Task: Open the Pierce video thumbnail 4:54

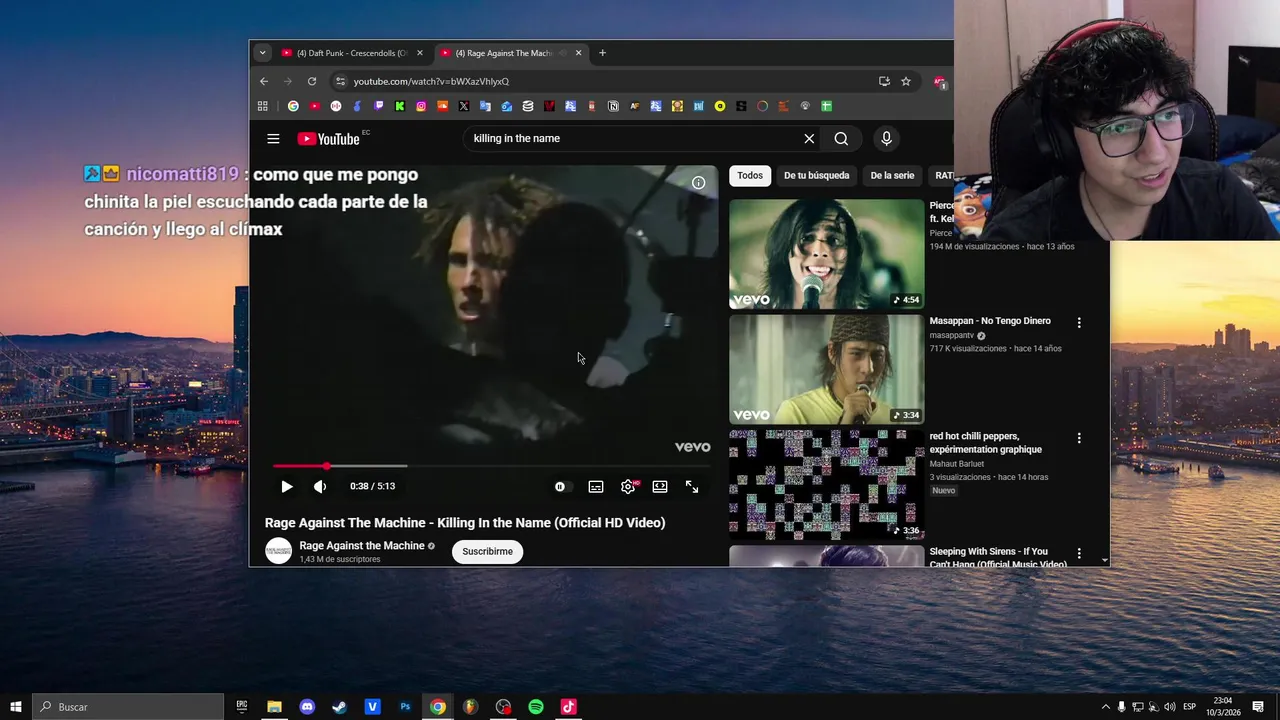Action: click(x=827, y=254)
